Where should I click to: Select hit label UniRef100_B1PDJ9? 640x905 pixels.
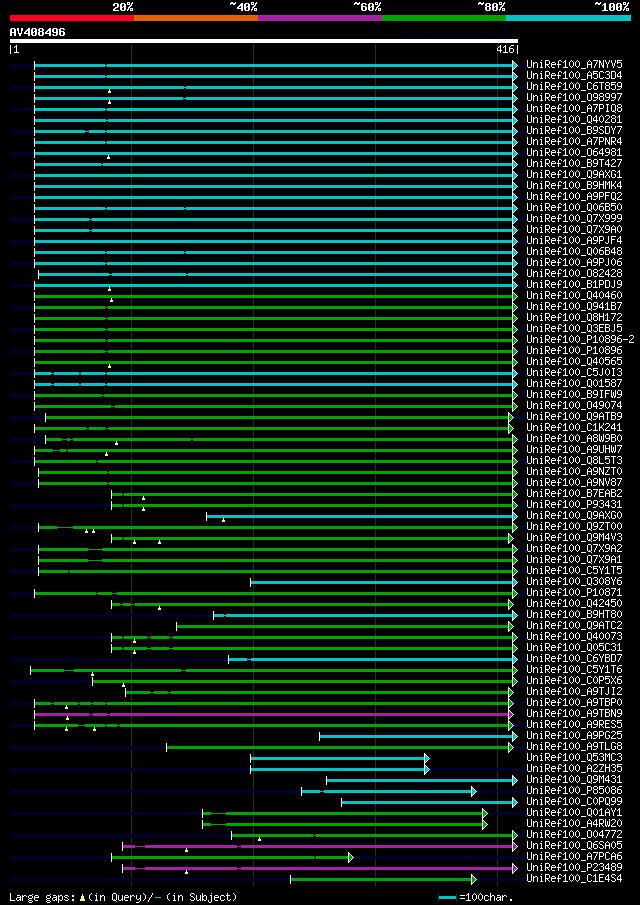[574, 285]
